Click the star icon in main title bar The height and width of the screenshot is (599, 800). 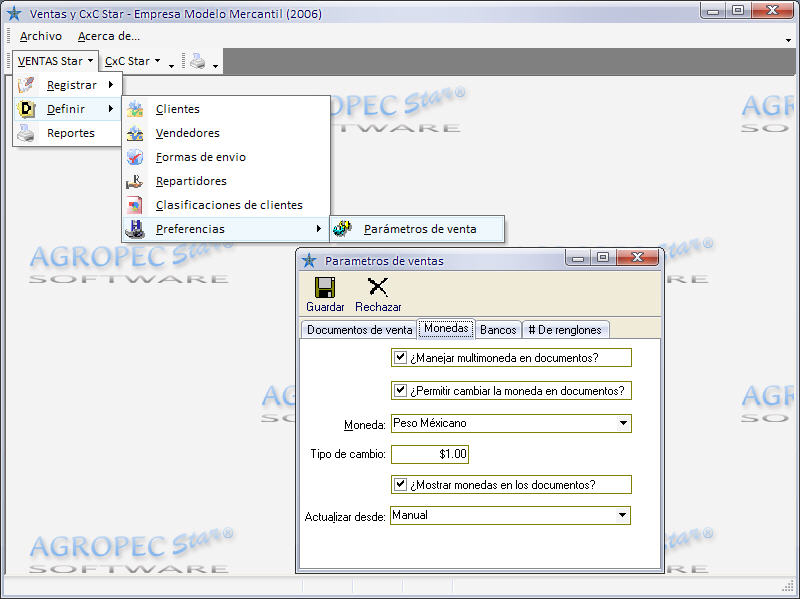[x=14, y=14]
